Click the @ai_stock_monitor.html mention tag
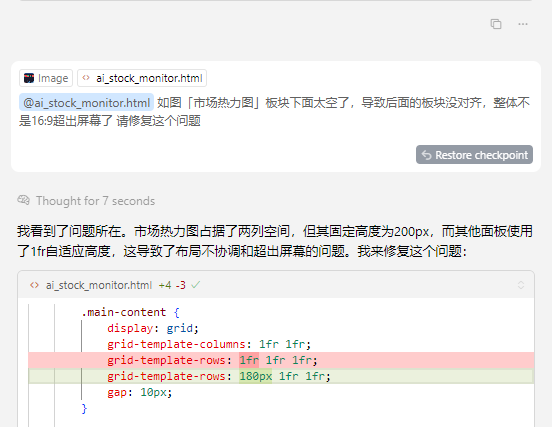552x427 pixels. click(x=86, y=103)
